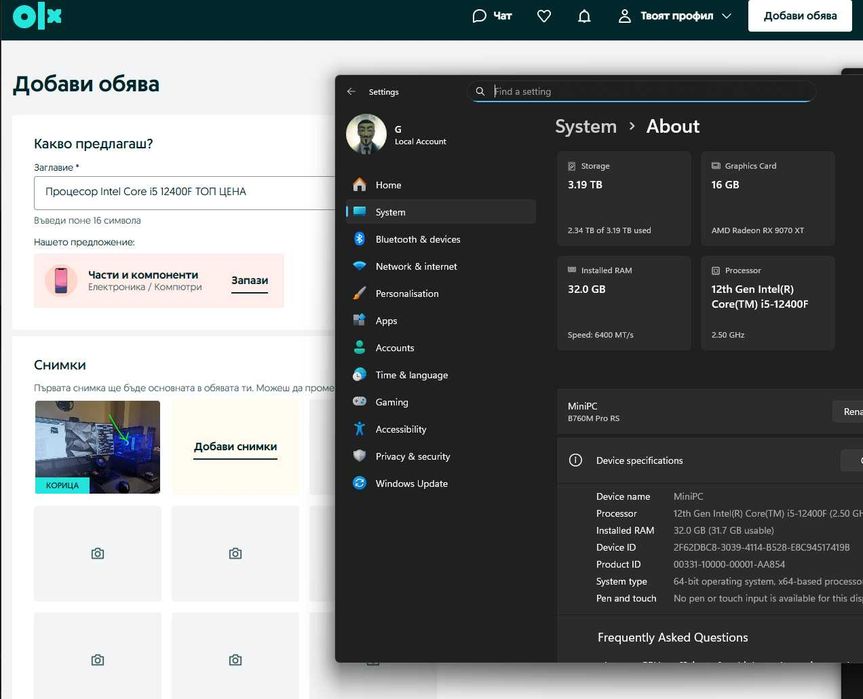Click the Find a setting search box

click(641, 91)
